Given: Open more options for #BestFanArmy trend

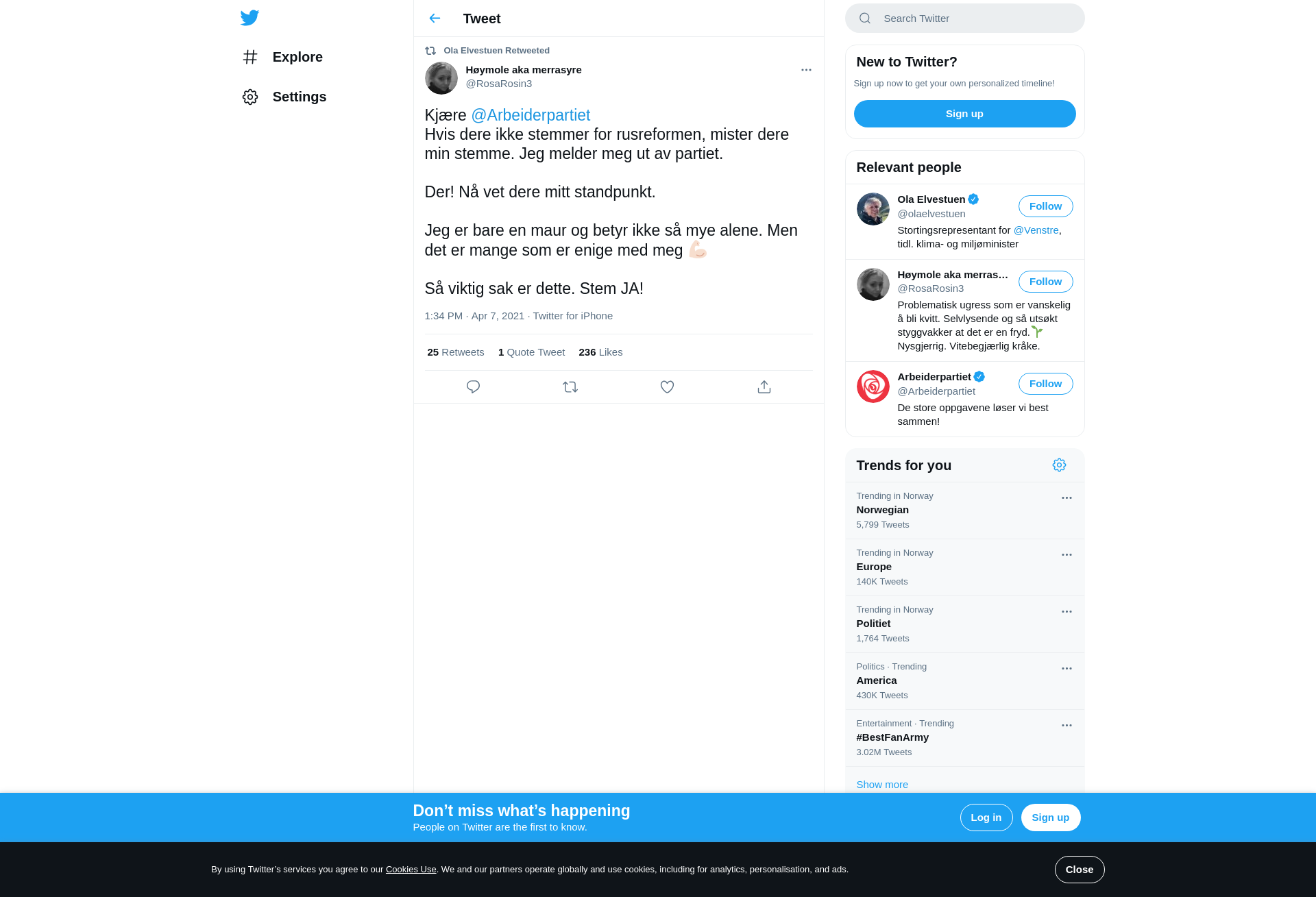Looking at the screenshot, I should [1067, 726].
